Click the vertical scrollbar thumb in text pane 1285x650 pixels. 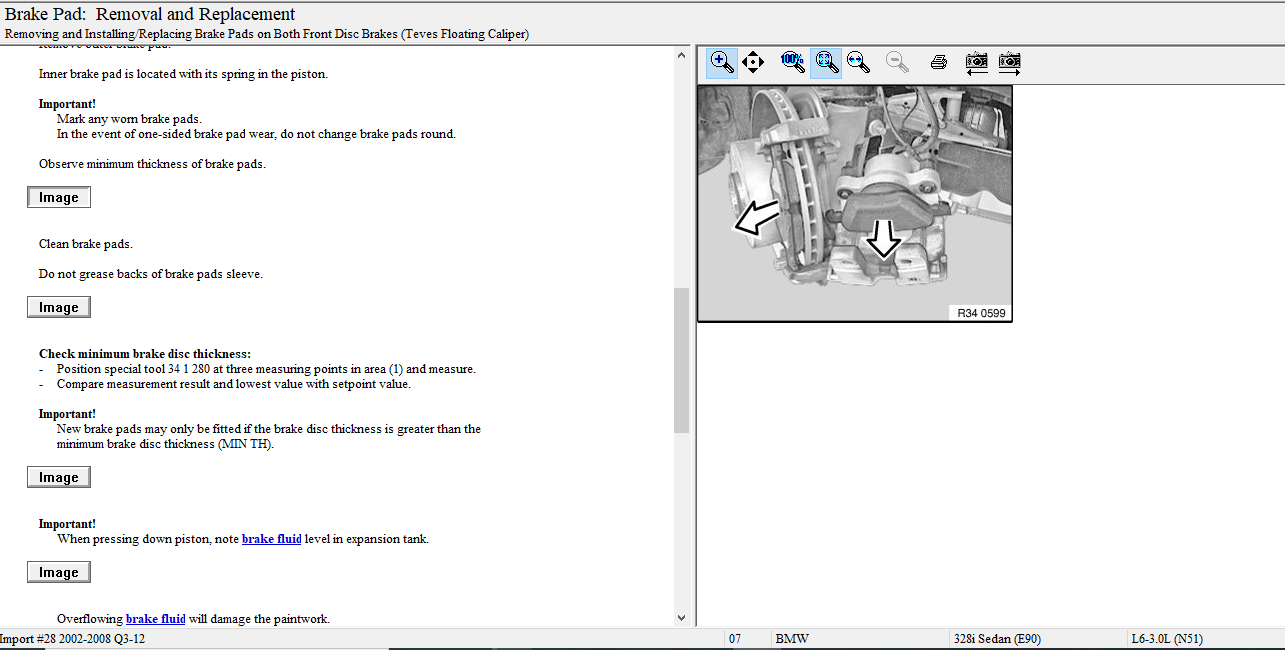pyautogui.click(x=682, y=360)
